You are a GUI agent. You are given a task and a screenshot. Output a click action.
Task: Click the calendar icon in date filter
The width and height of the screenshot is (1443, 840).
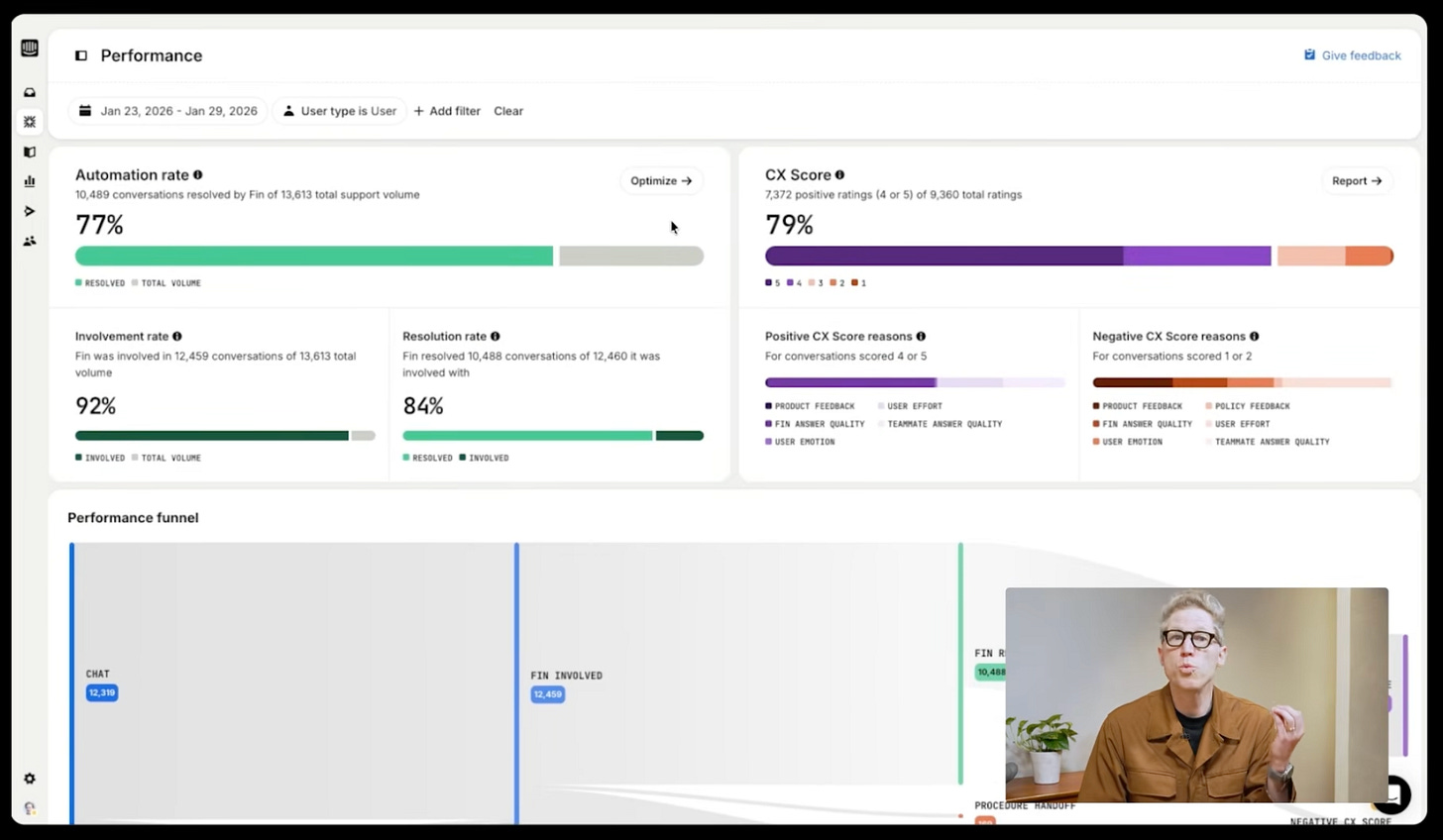click(85, 111)
